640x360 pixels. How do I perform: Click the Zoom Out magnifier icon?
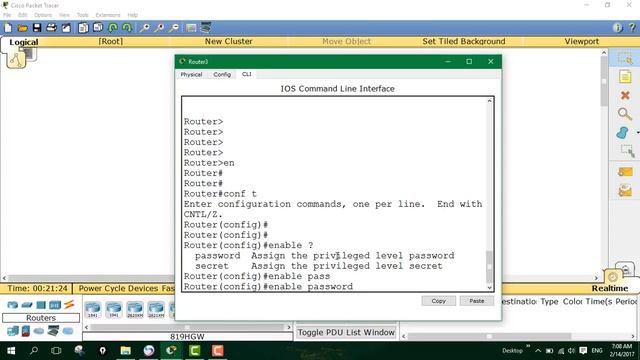point(174,28)
